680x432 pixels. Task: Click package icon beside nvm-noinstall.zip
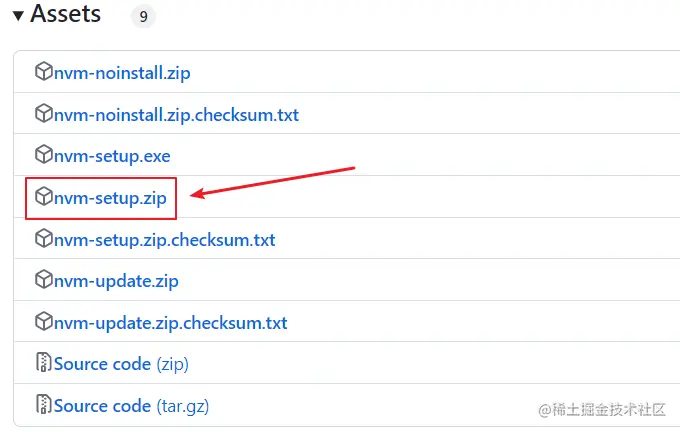pos(44,71)
